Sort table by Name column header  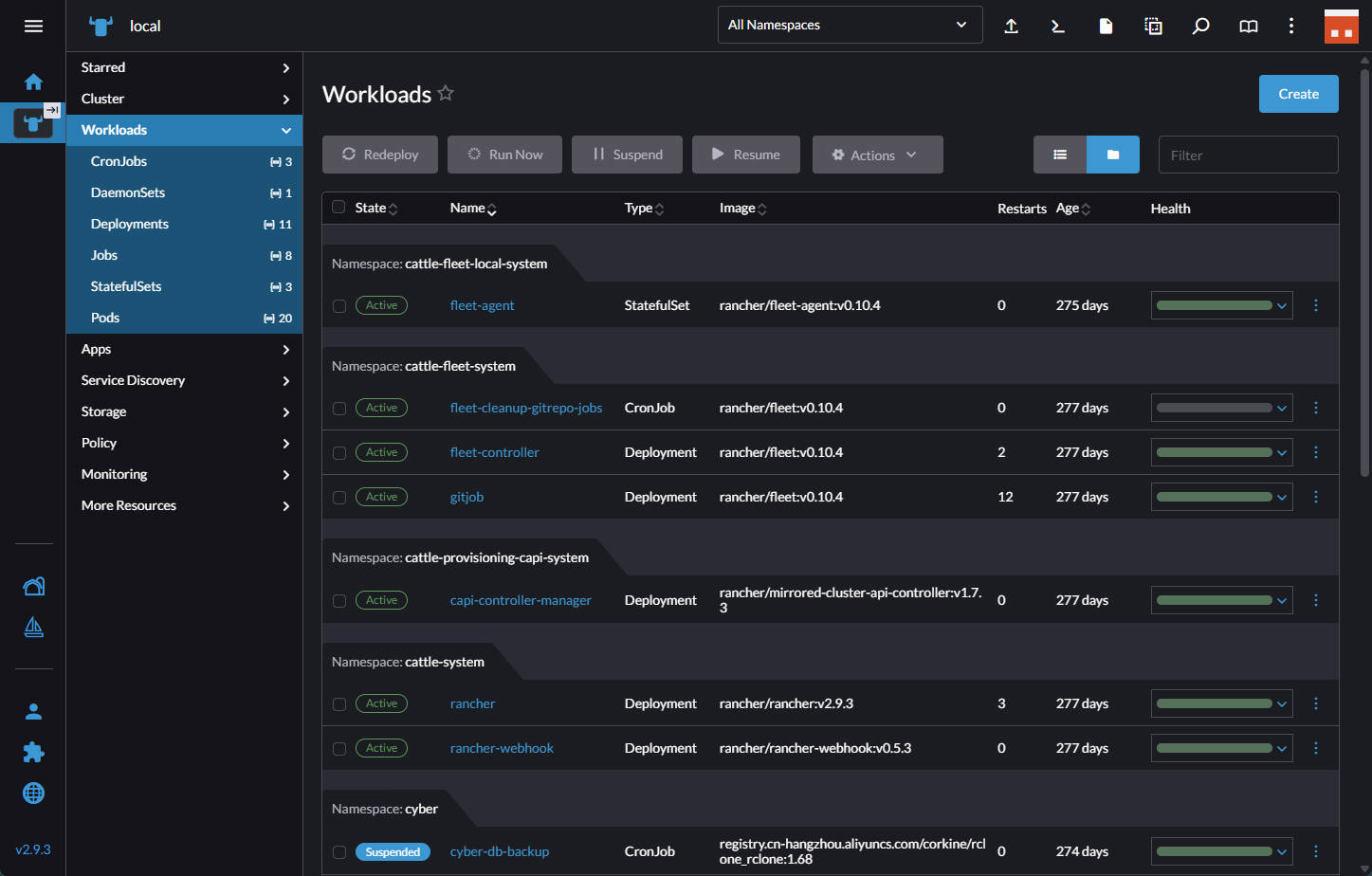[x=473, y=208]
